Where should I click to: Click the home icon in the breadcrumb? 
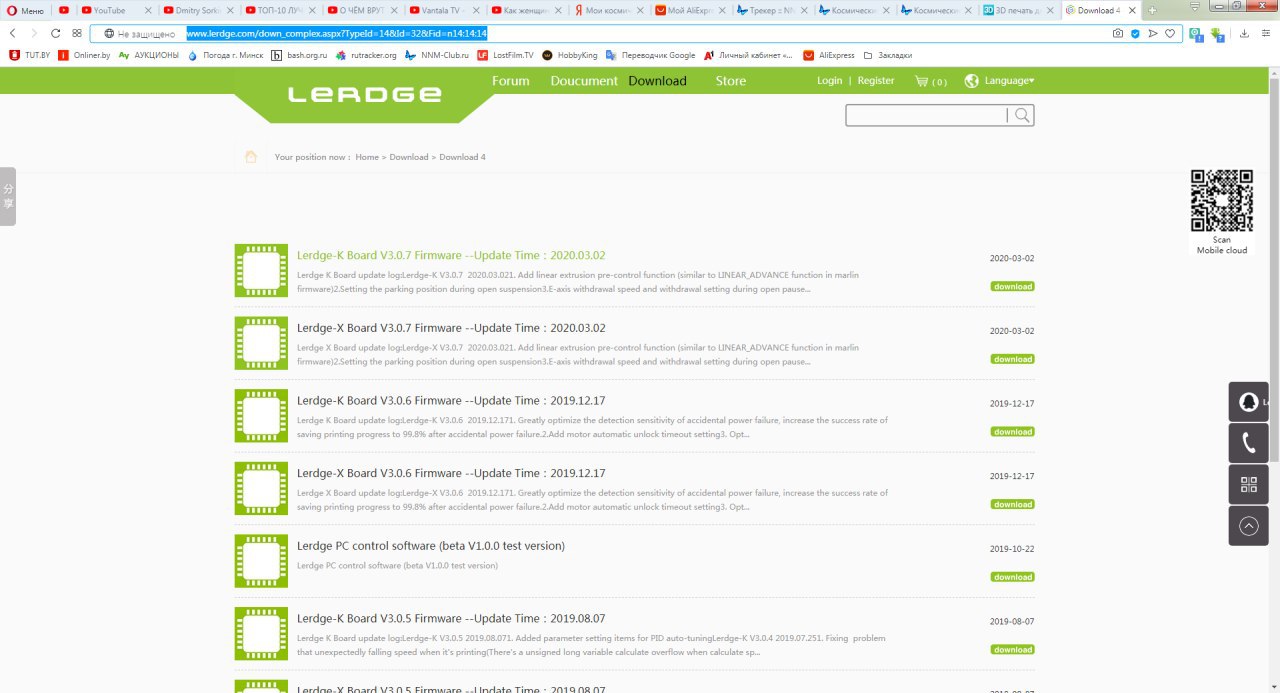coord(251,157)
